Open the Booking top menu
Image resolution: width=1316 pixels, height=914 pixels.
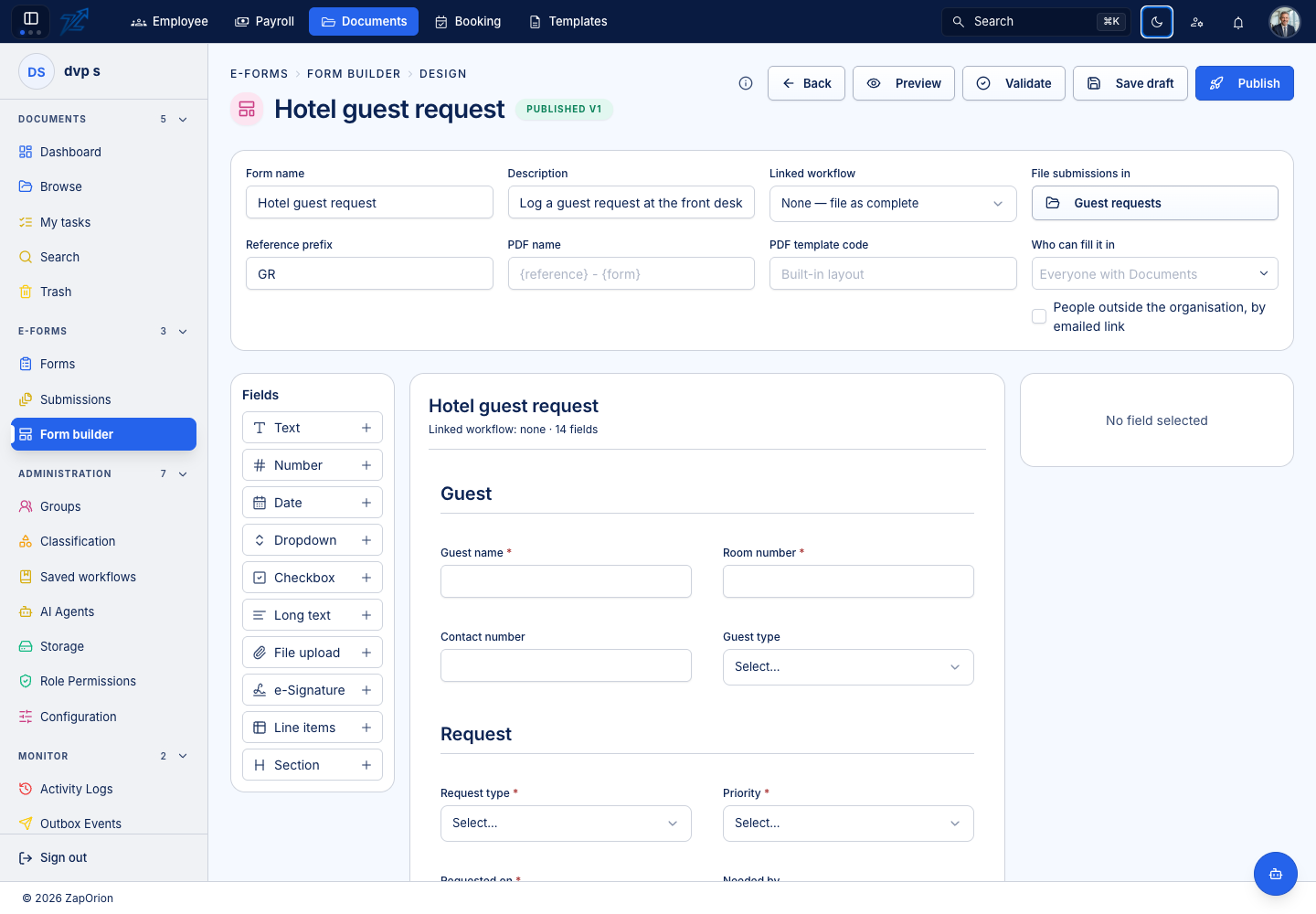[x=468, y=21]
